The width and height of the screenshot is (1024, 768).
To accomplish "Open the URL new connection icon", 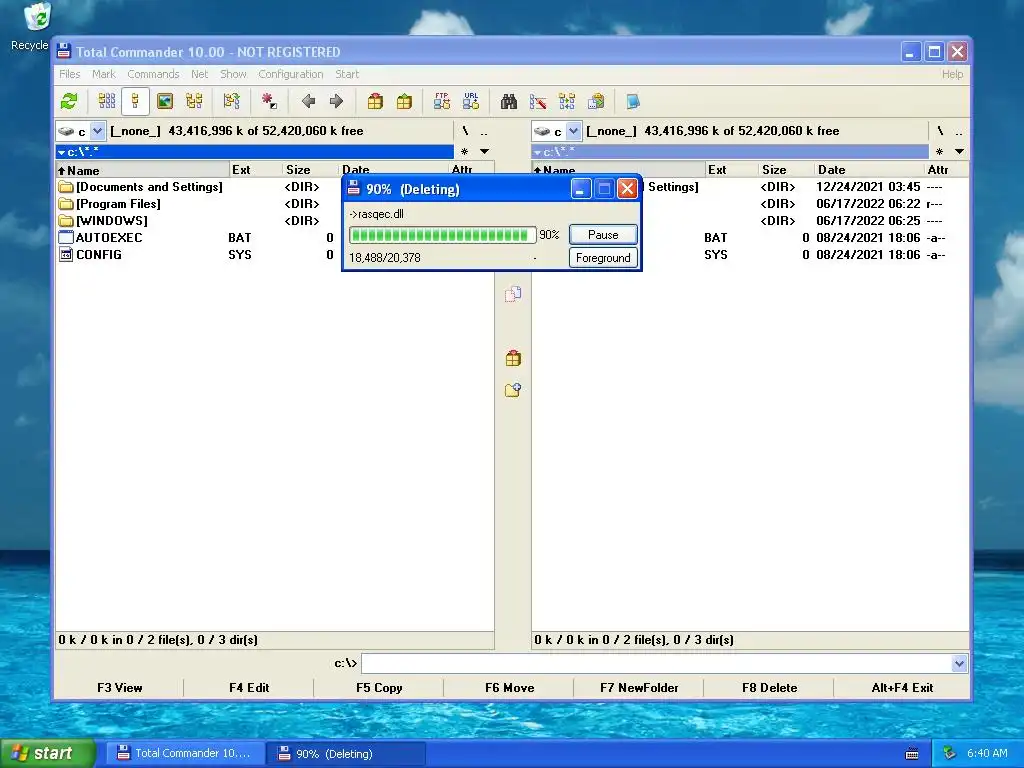I will (x=471, y=101).
